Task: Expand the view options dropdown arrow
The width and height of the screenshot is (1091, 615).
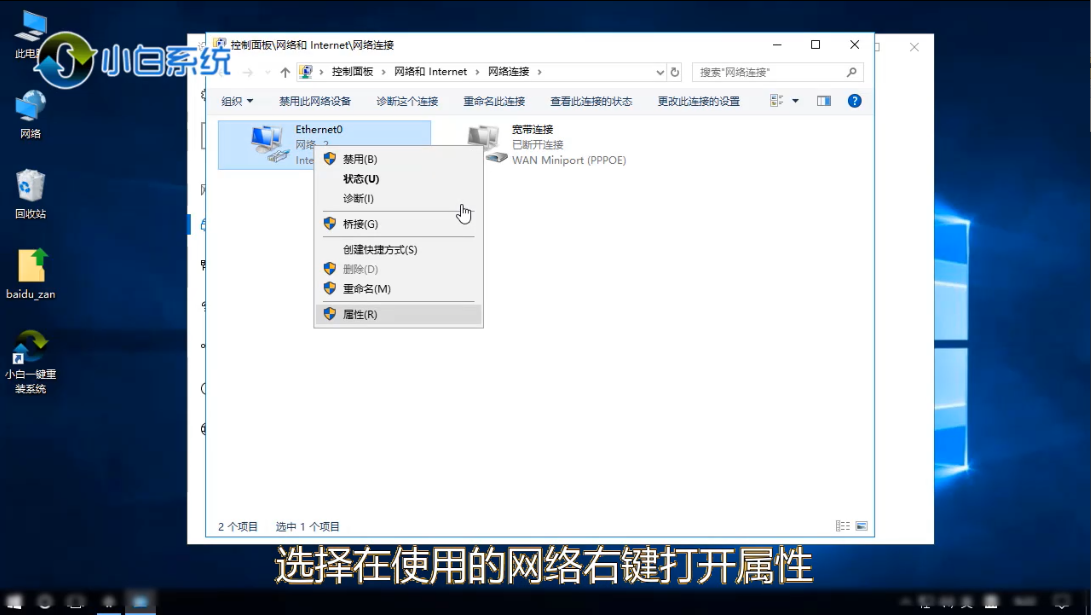Action: (x=796, y=101)
